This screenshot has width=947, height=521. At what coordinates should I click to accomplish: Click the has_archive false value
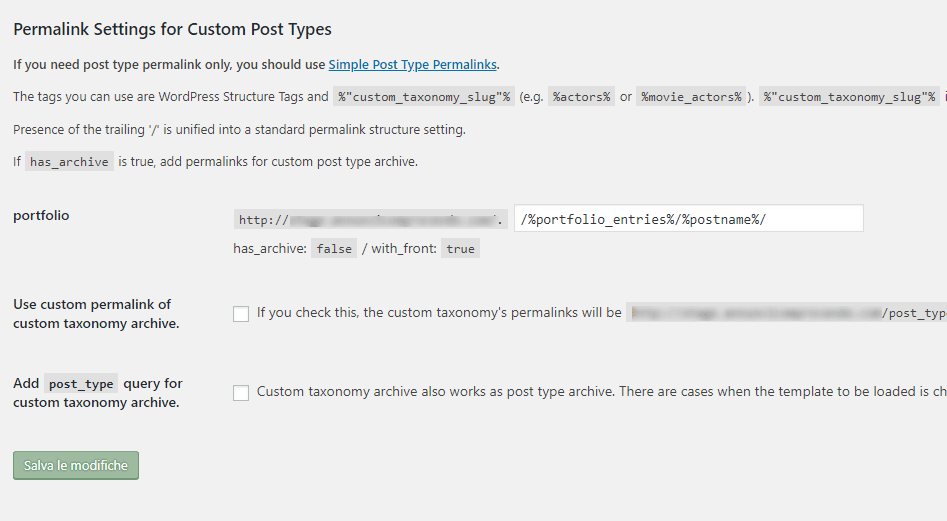click(x=334, y=249)
